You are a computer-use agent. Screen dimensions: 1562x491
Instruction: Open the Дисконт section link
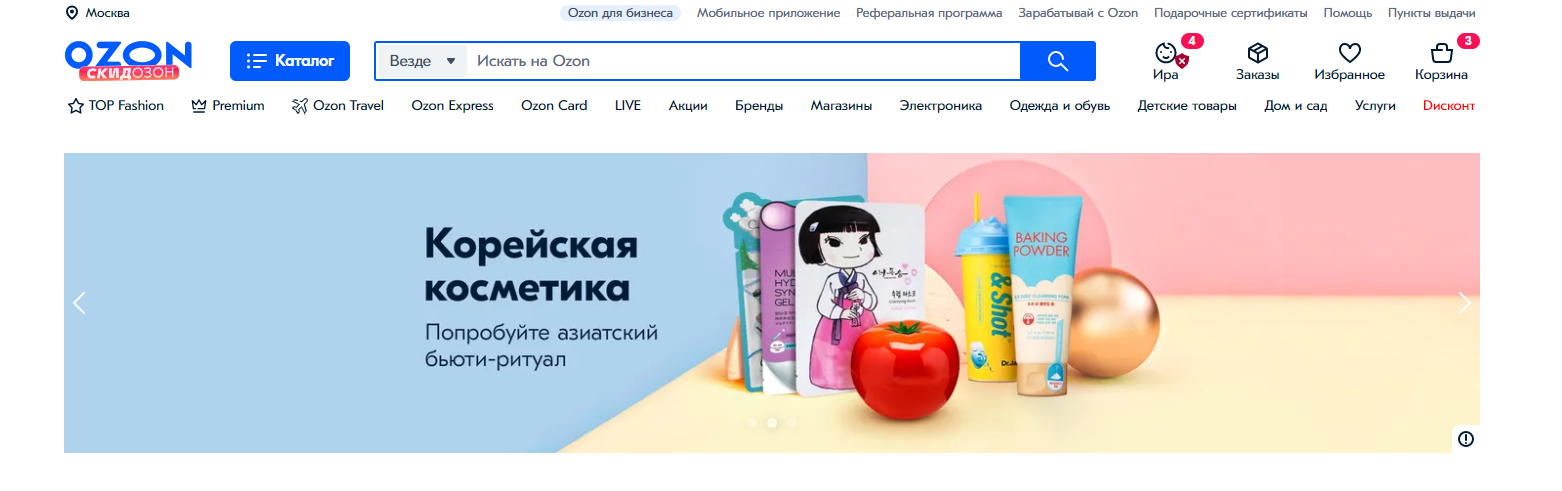tap(1449, 105)
